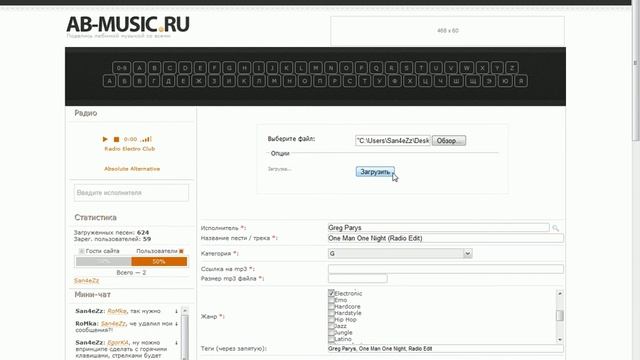The image size is (640, 360).
Task: Check the Latino genre checkbox
Action: pyautogui.click(x=331, y=339)
